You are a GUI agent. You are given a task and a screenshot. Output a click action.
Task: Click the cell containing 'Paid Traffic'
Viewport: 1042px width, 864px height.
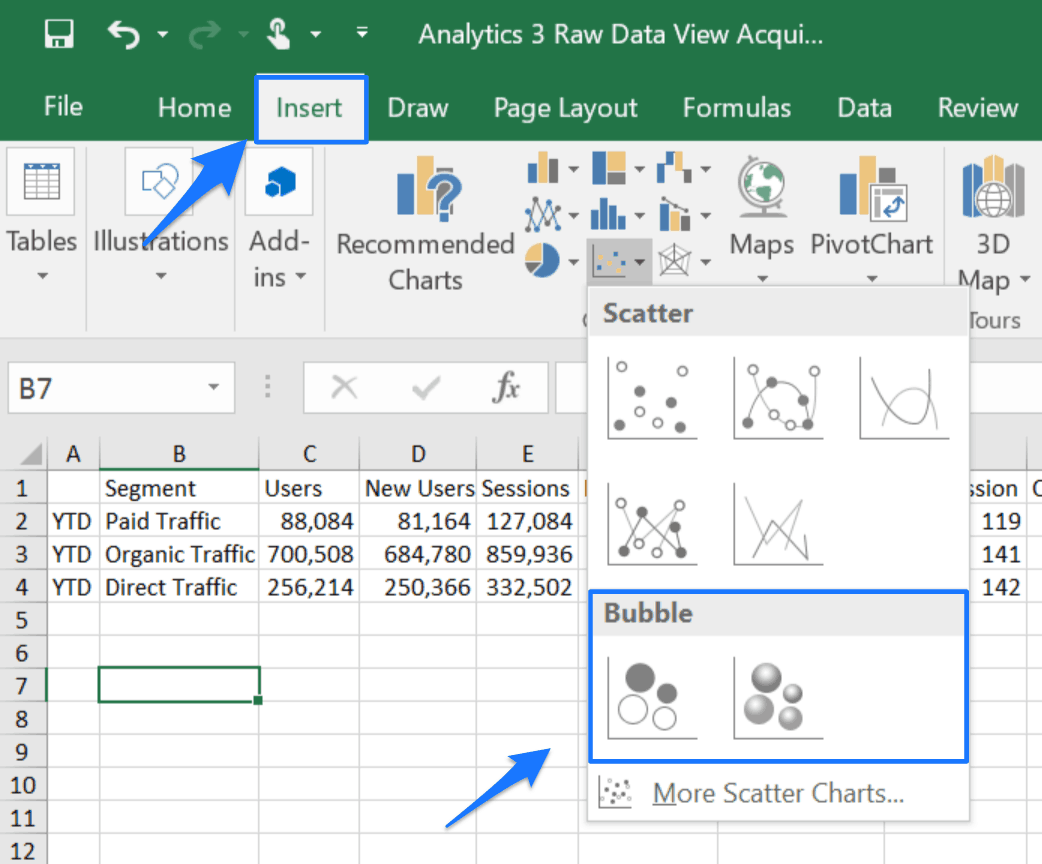tap(179, 521)
